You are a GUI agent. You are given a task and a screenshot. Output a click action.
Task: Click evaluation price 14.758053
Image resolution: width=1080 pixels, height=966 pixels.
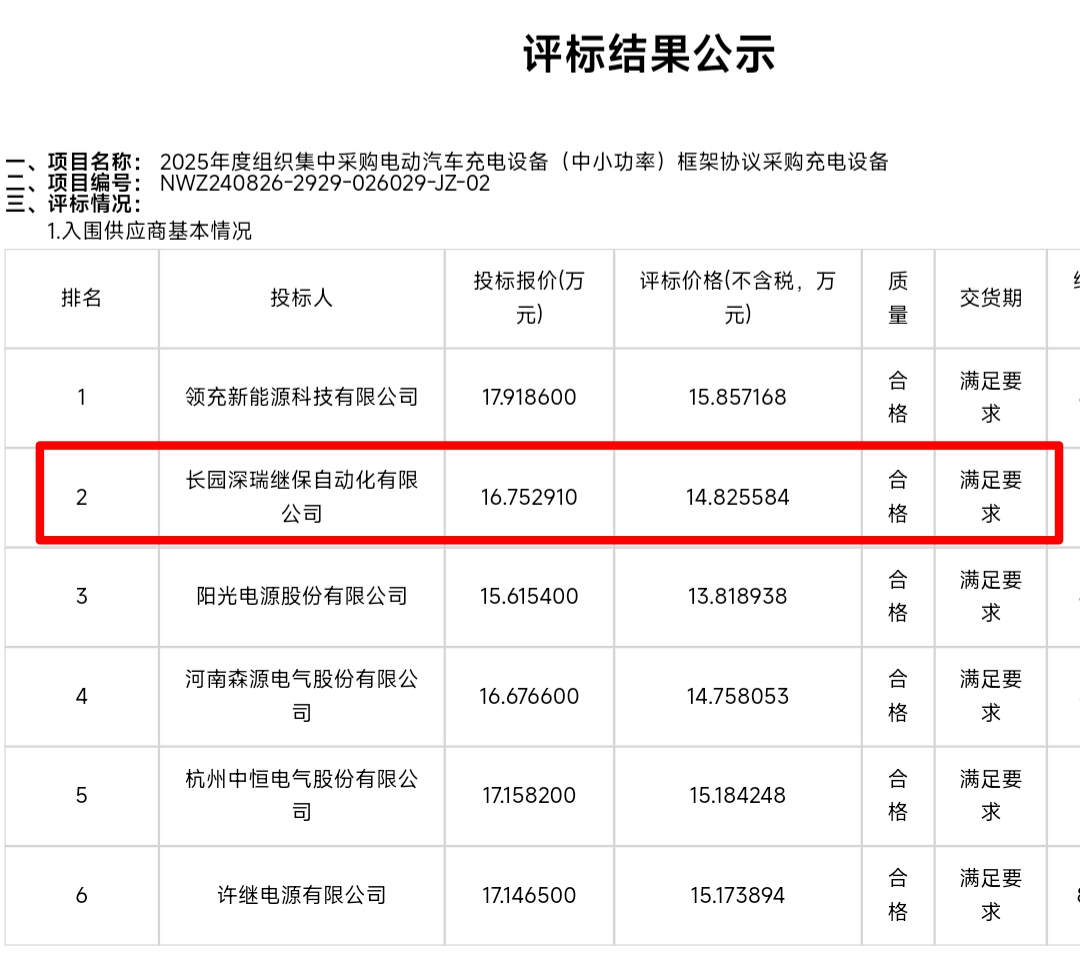click(x=738, y=697)
